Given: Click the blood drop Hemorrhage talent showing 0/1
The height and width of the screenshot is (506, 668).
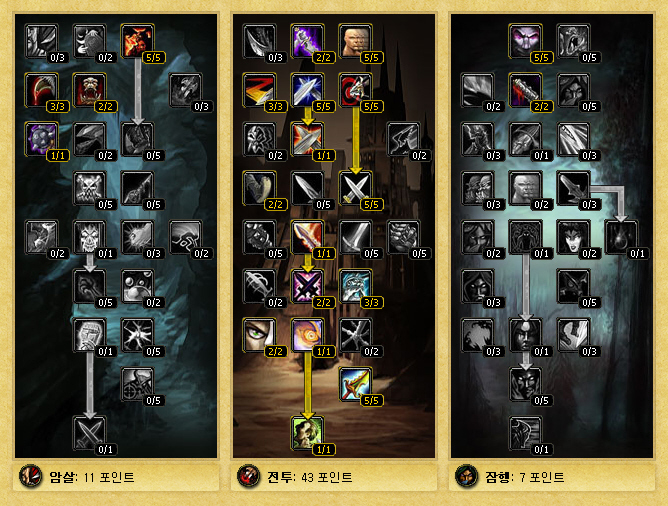Looking at the screenshot, I should click(621, 237).
